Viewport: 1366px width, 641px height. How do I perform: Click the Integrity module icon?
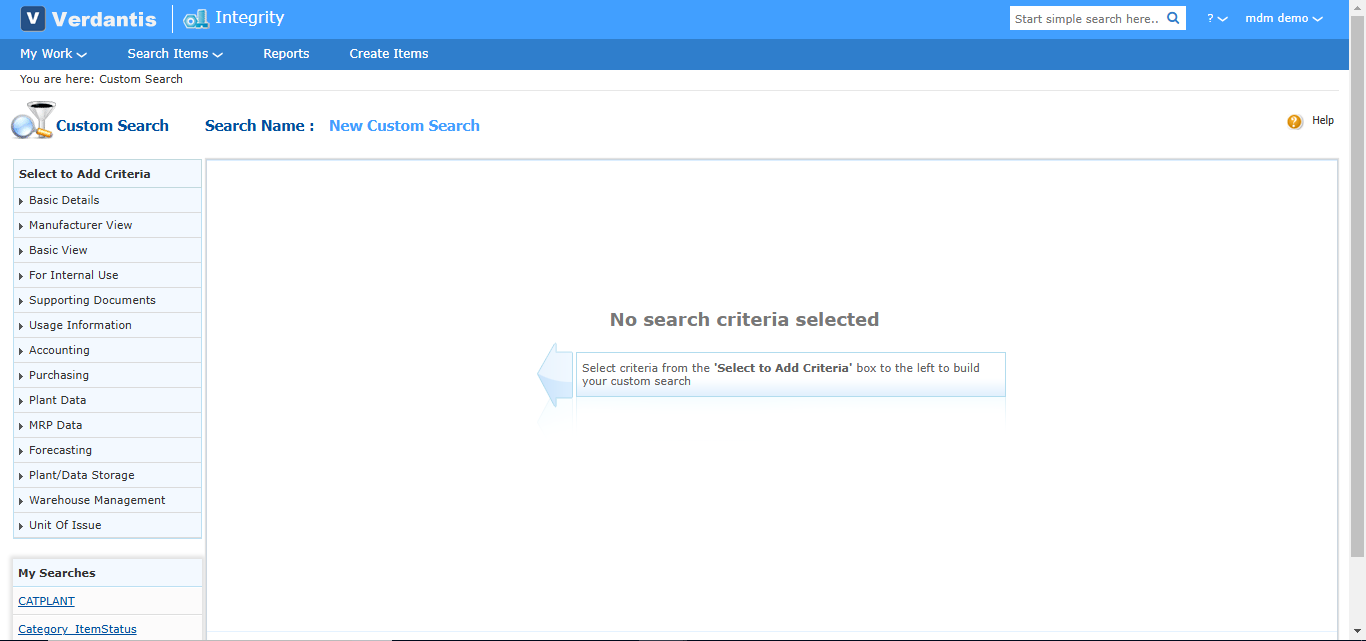[x=196, y=19]
